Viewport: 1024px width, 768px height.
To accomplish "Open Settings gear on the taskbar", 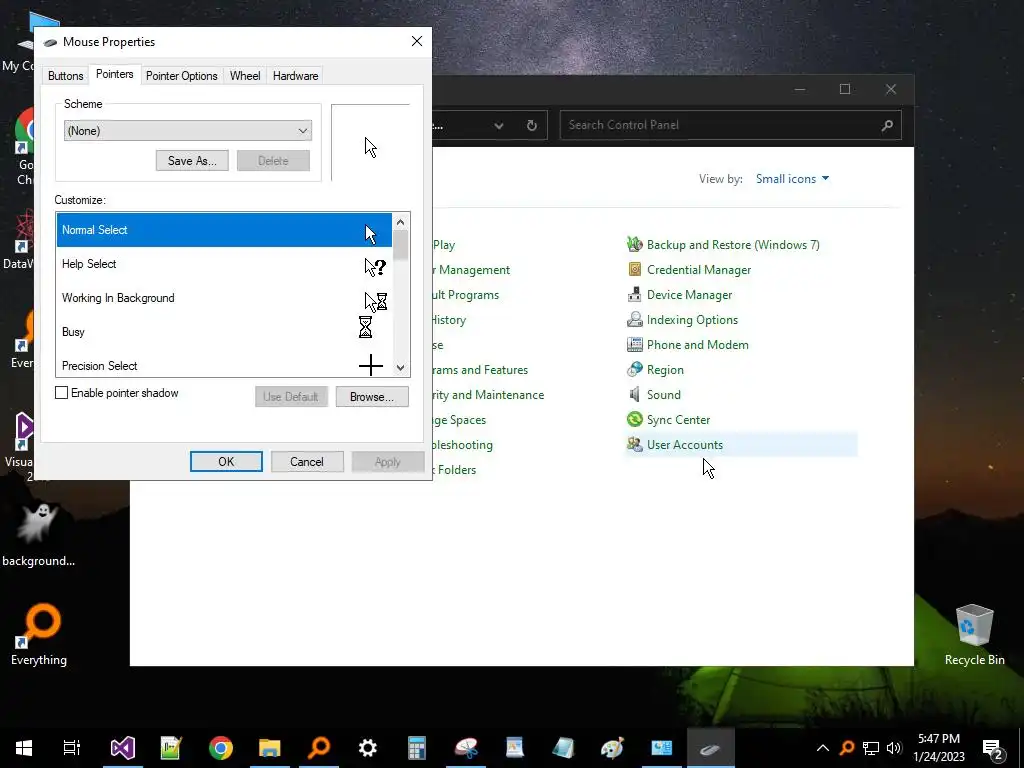I will click(x=368, y=748).
